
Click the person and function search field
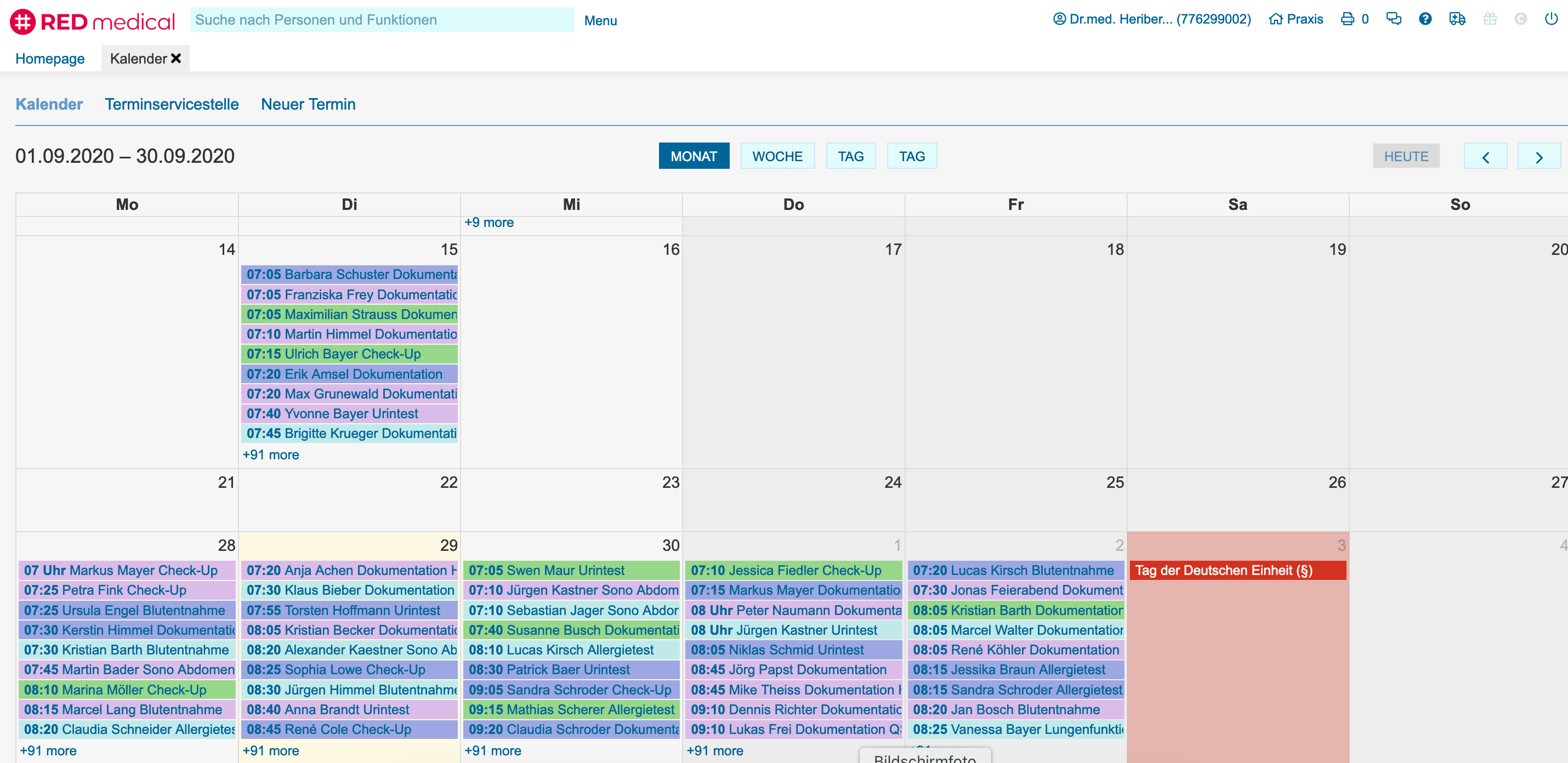(x=382, y=20)
